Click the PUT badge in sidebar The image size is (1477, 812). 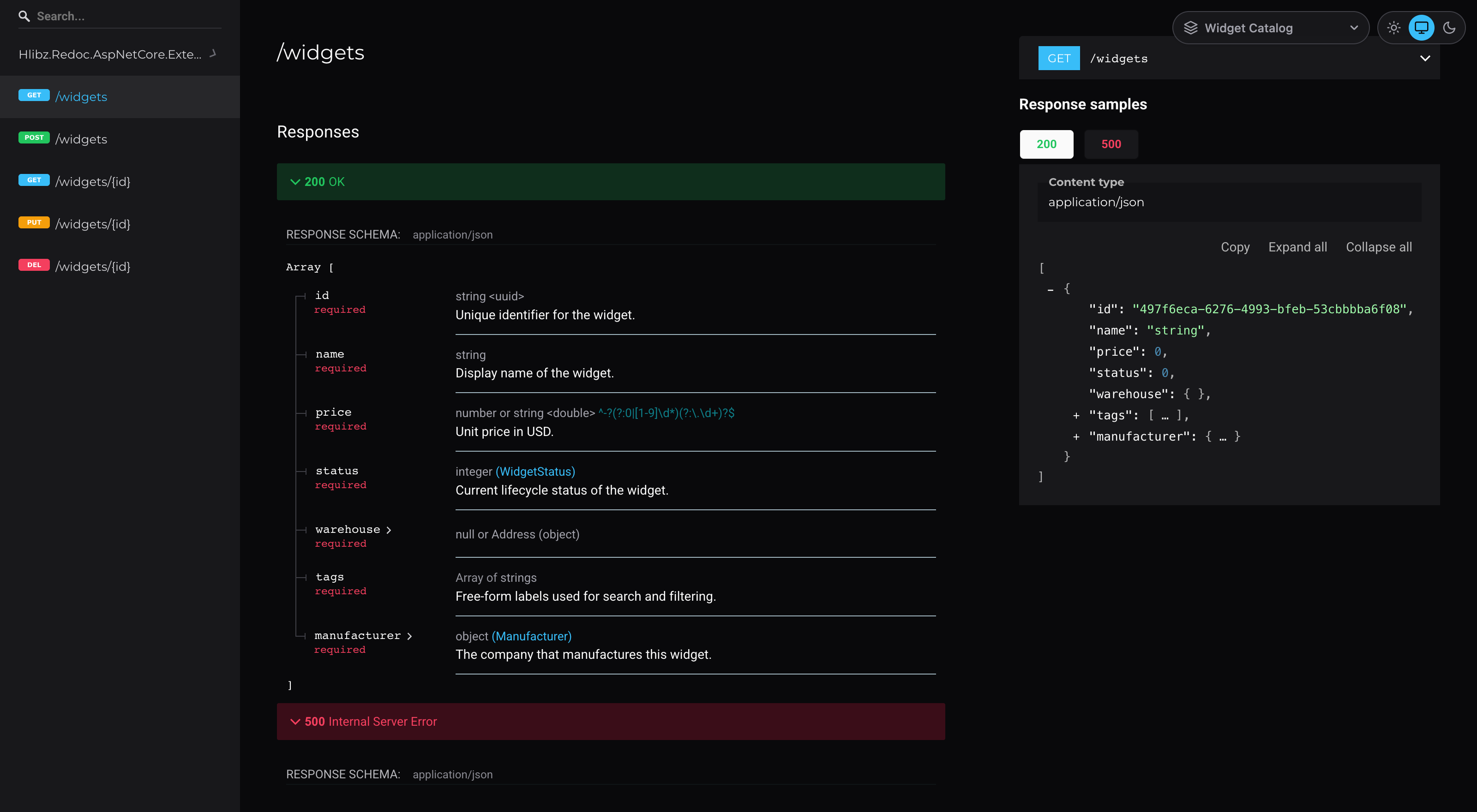pos(34,222)
